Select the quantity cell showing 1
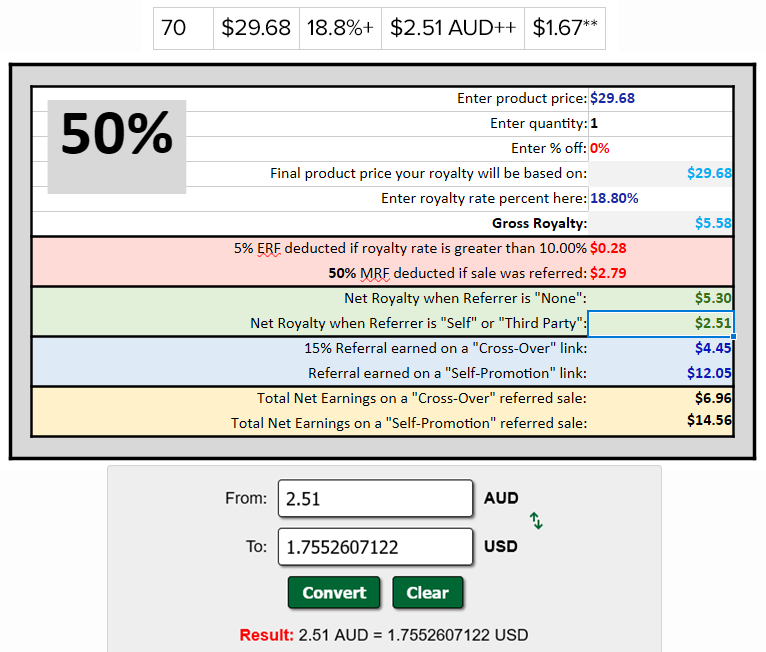 (660, 124)
